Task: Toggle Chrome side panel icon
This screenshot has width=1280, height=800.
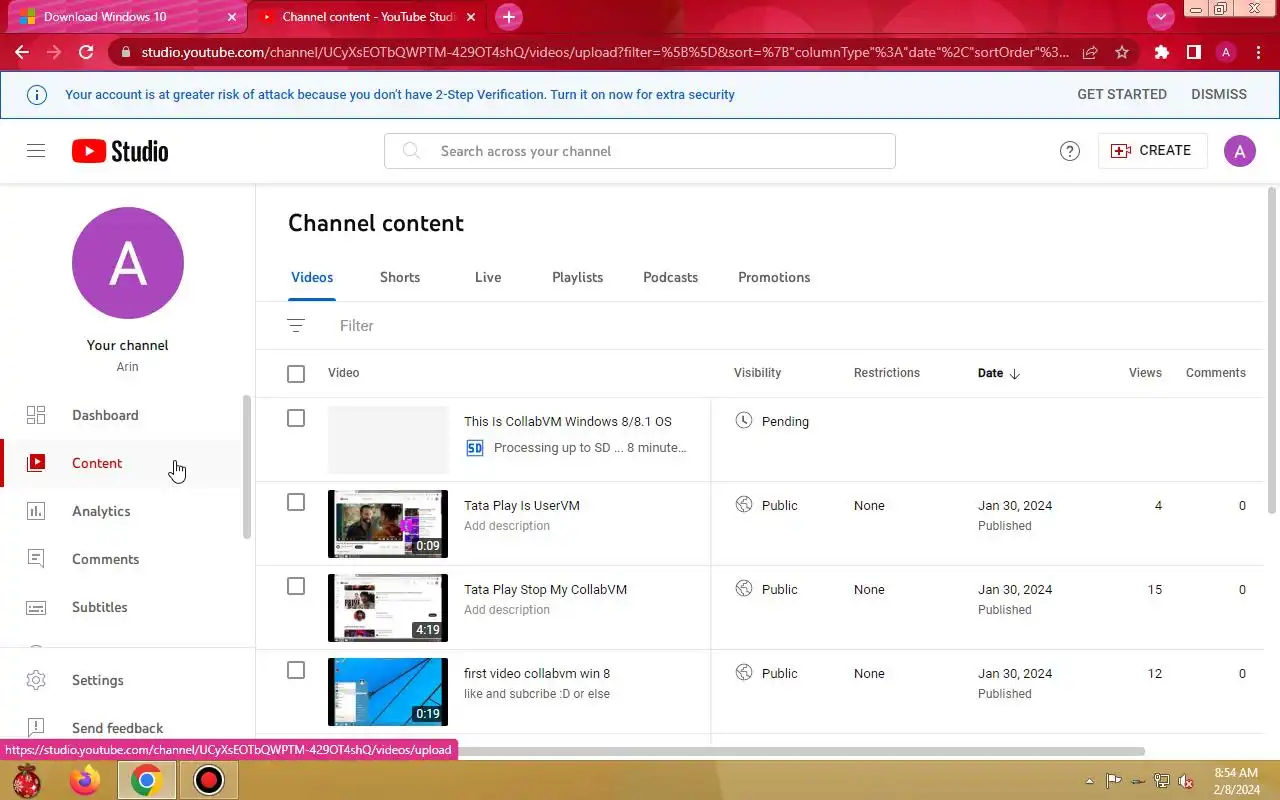Action: 1193,52
